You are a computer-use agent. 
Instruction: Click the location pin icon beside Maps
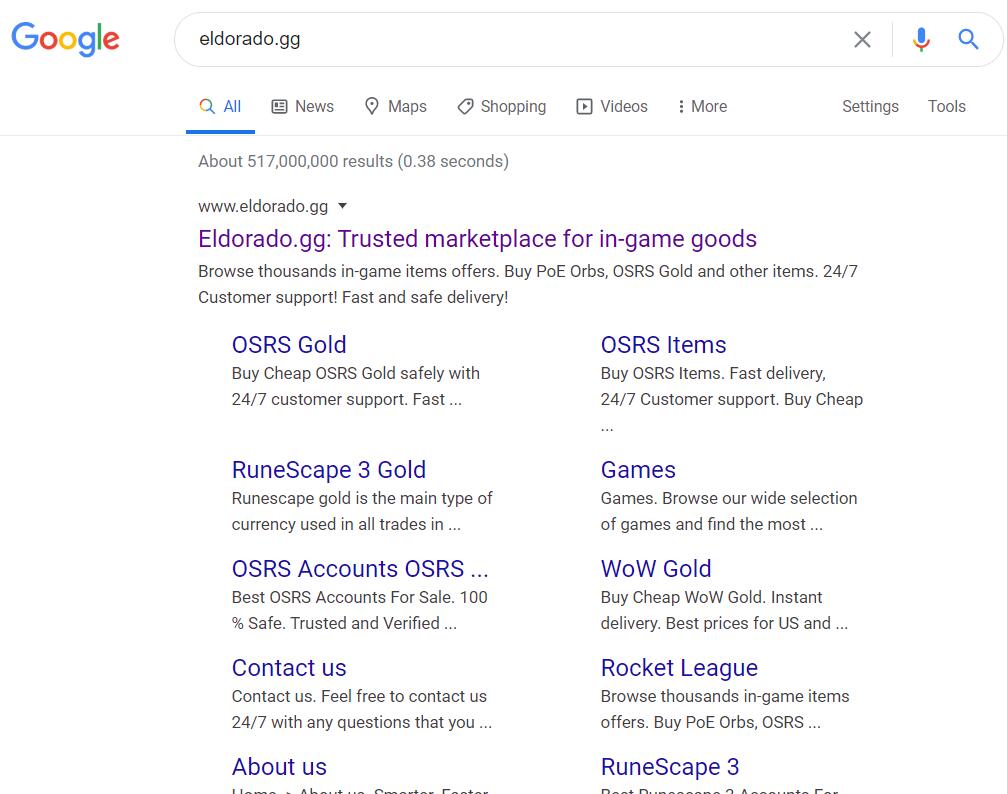371,106
